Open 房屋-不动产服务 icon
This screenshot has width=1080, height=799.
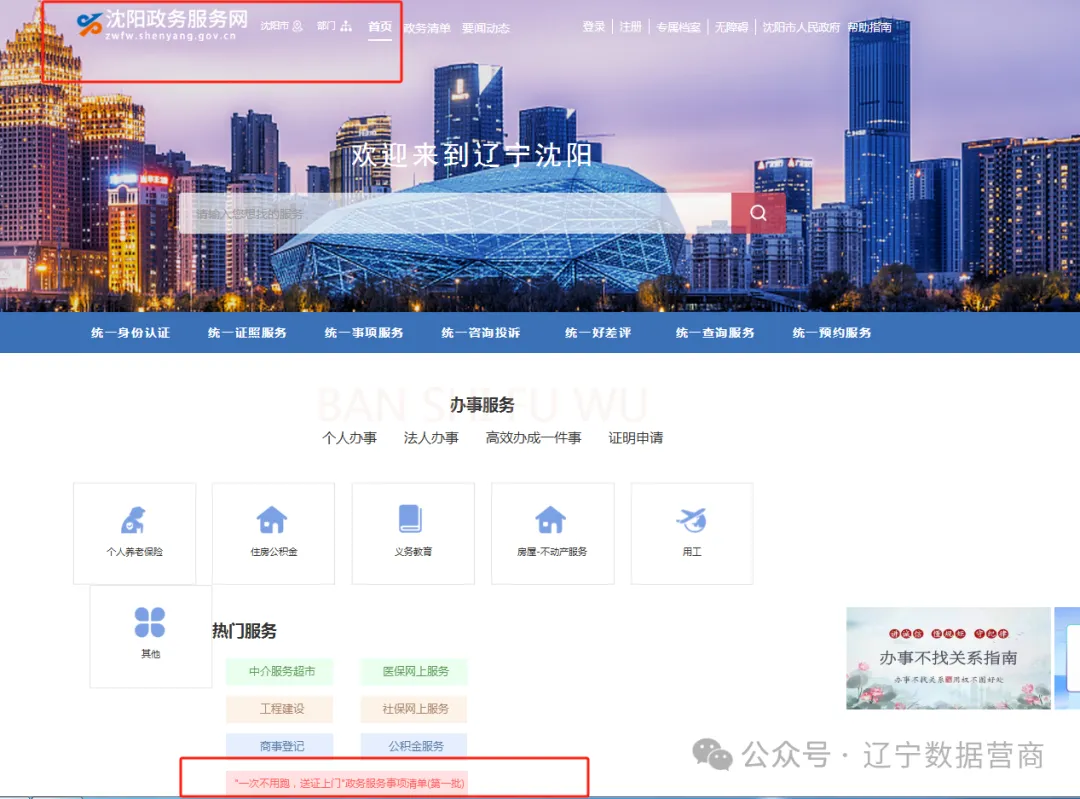point(551,522)
